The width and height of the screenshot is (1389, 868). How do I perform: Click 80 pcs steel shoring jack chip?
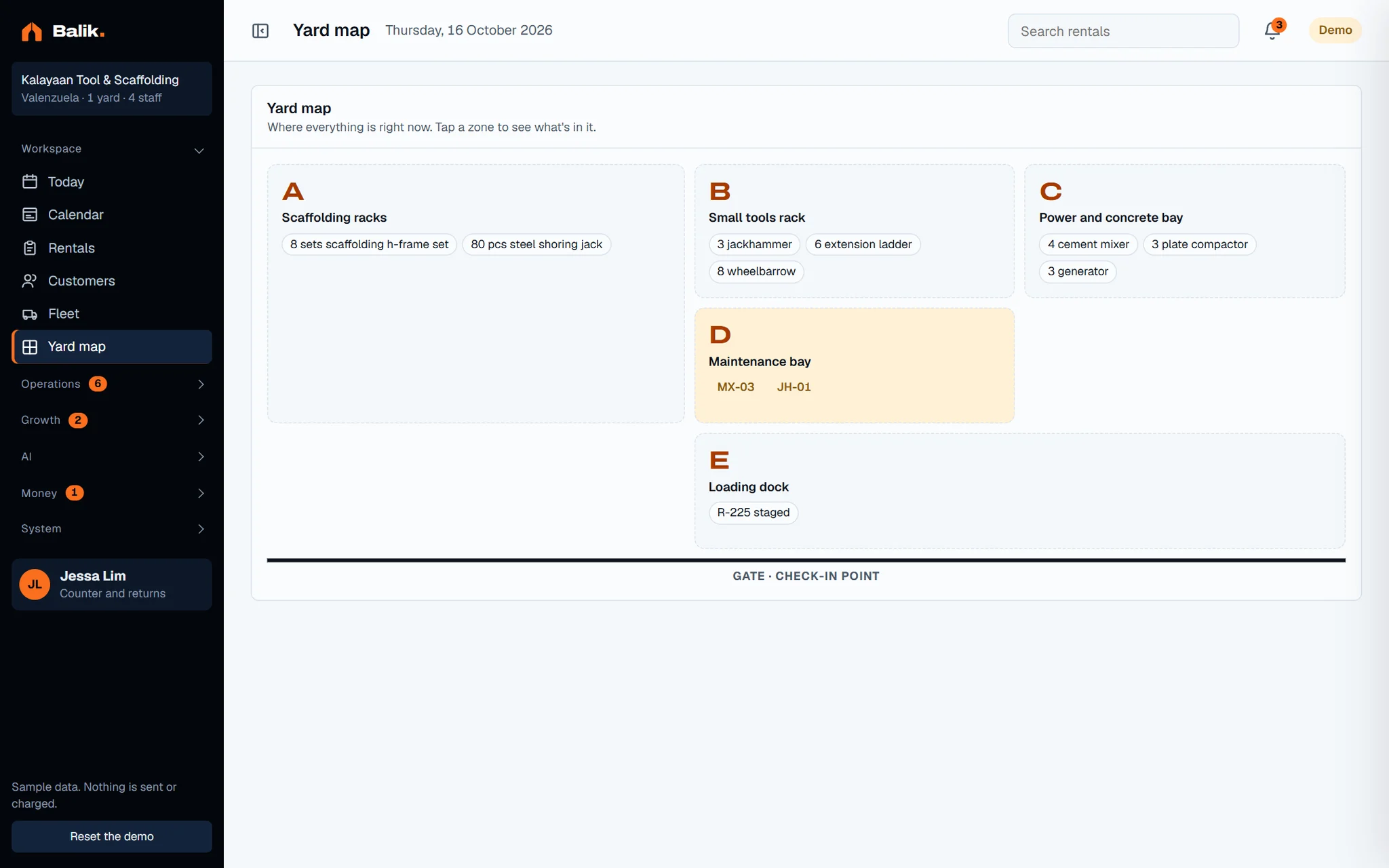(536, 244)
